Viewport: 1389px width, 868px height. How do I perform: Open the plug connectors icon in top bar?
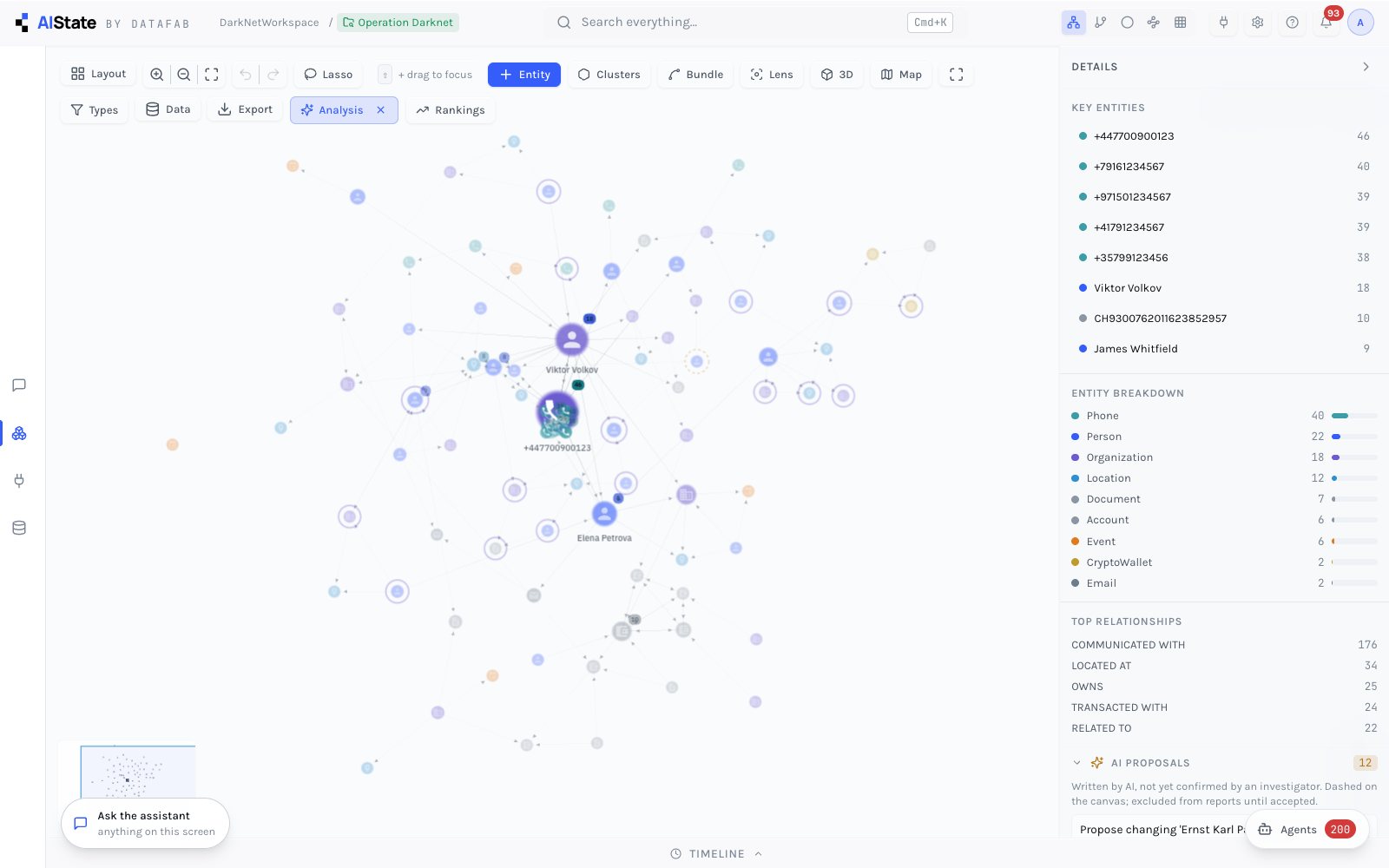click(1223, 23)
